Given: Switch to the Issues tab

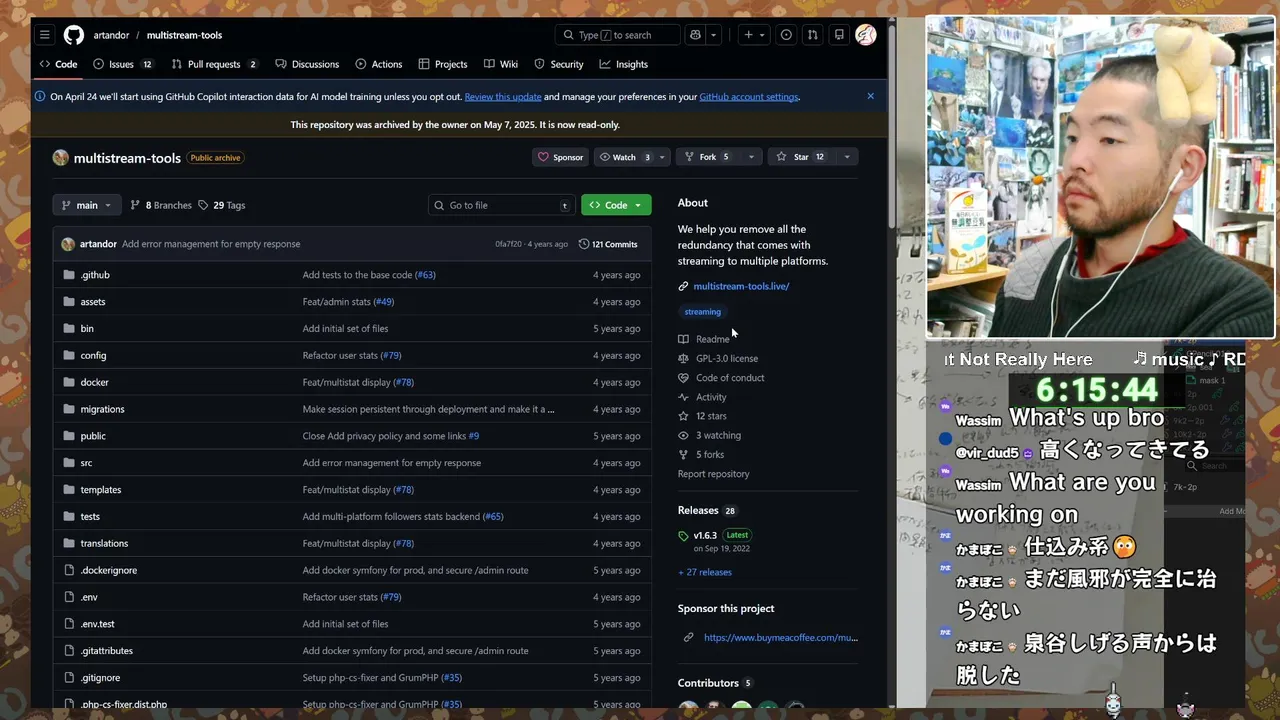Looking at the screenshot, I should (x=123, y=64).
